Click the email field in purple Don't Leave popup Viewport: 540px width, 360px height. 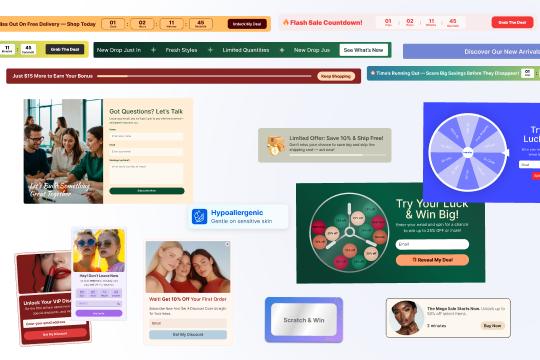[99, 304]
